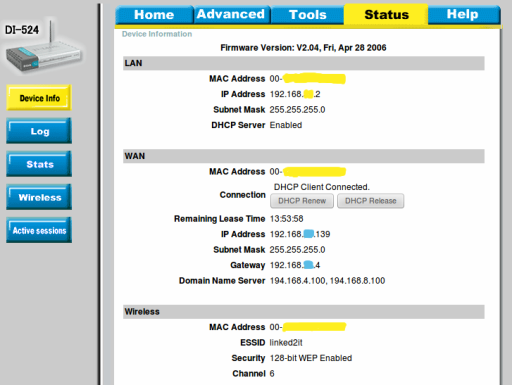This screenshot has height=385, width=512.
Task: Open the Tools tab
Action: coord(307,15)
